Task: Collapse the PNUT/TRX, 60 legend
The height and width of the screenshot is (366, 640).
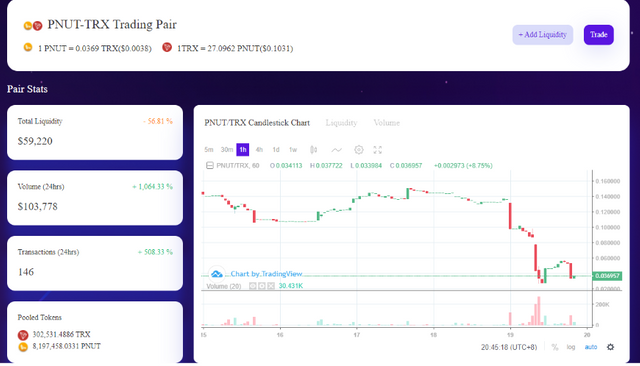Action: [x=210, y=165]
